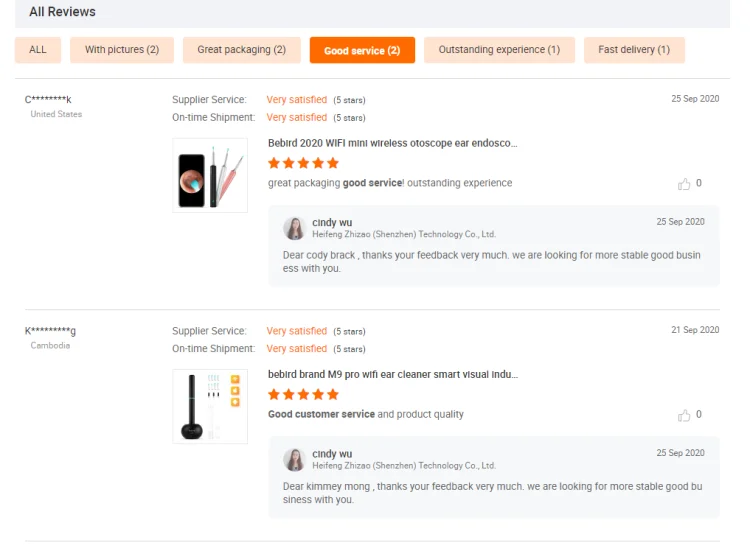750x551 pixels.
Task: Filter reviews With pictures (2)
Action: point(122,50)
